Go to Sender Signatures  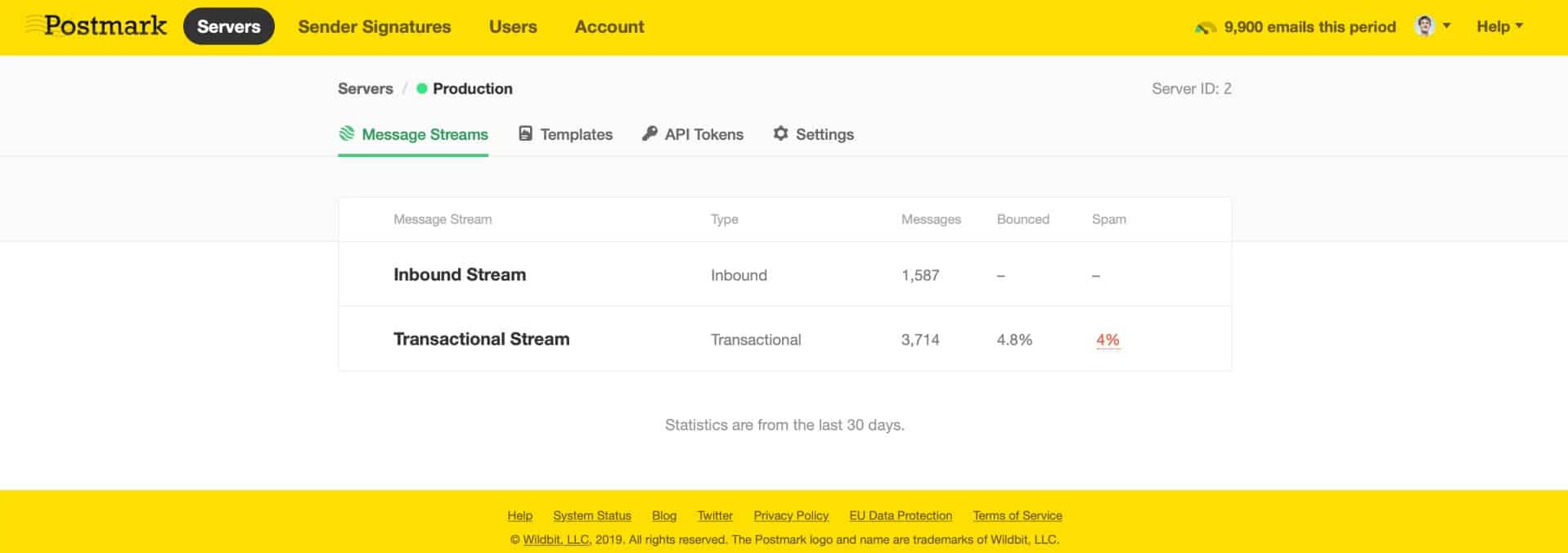tap(375, 26)
